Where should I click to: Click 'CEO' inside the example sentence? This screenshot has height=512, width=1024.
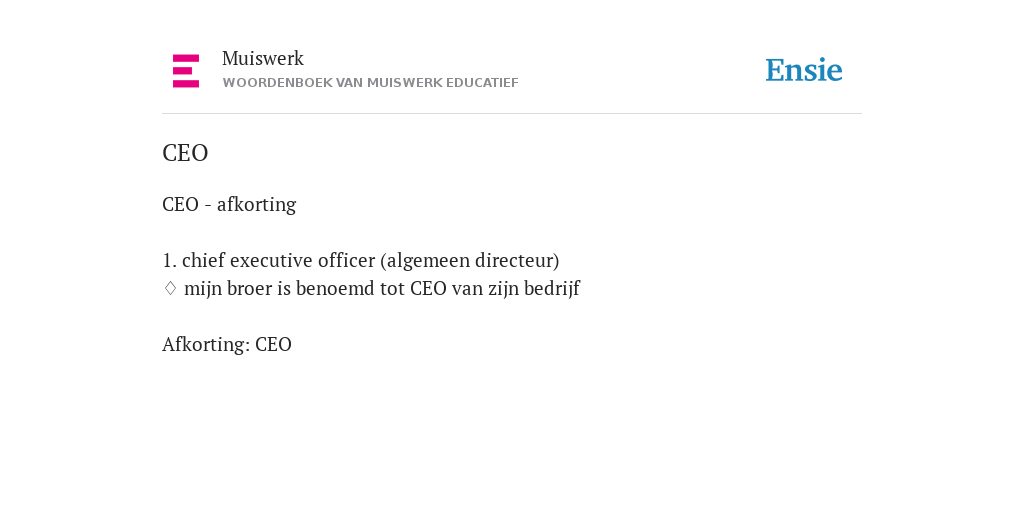coord(428,289)
